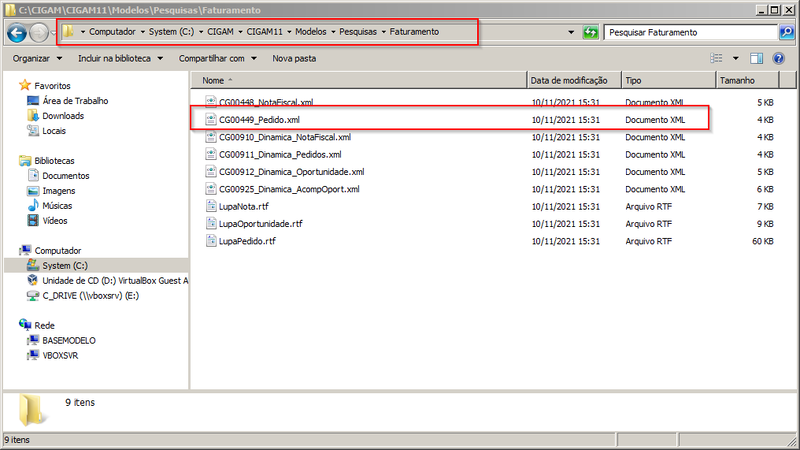Screen dimensions: 800x450
Task: Select file CG00912_Dinamica_Oportunidade.xml
Action: (x=291, y=172)
